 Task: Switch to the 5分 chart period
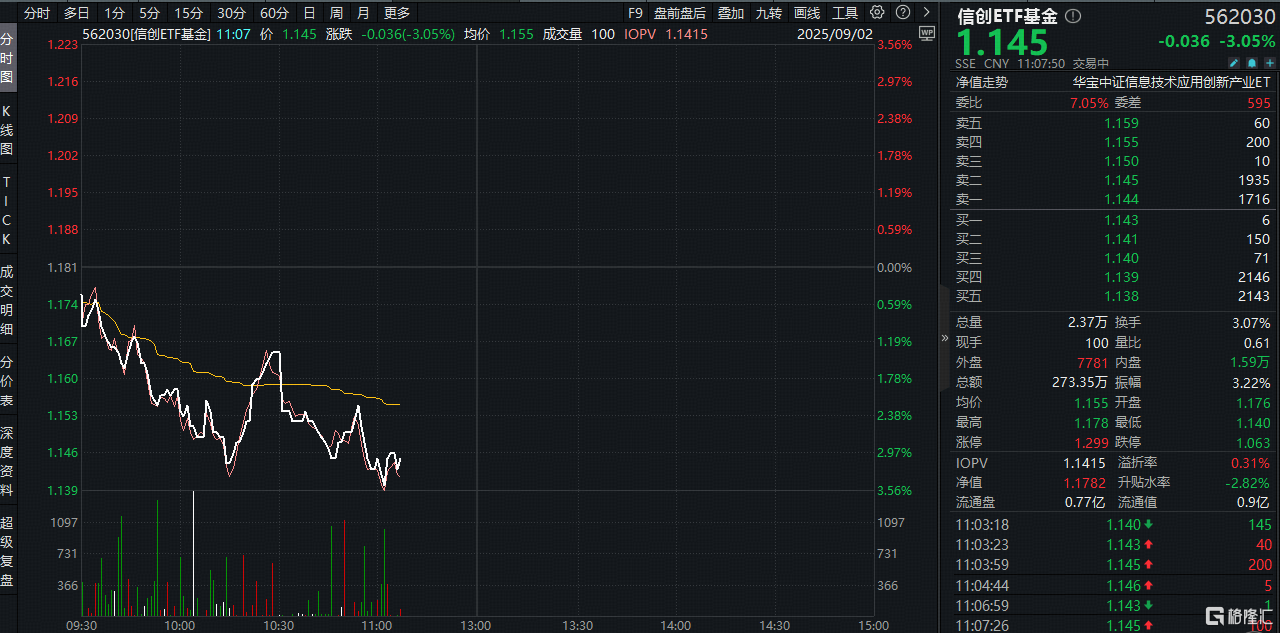click(149, 13)
